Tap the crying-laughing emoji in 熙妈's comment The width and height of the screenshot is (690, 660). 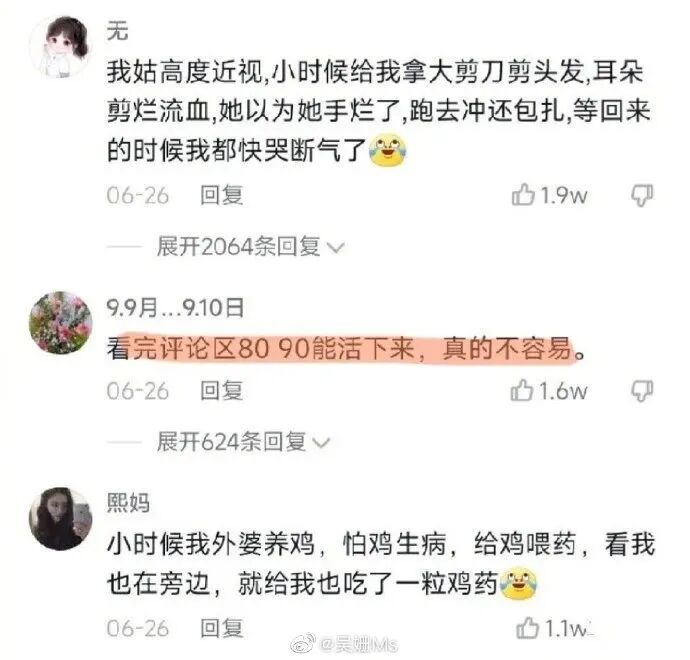pyautogui.click(x=519, y=583)
